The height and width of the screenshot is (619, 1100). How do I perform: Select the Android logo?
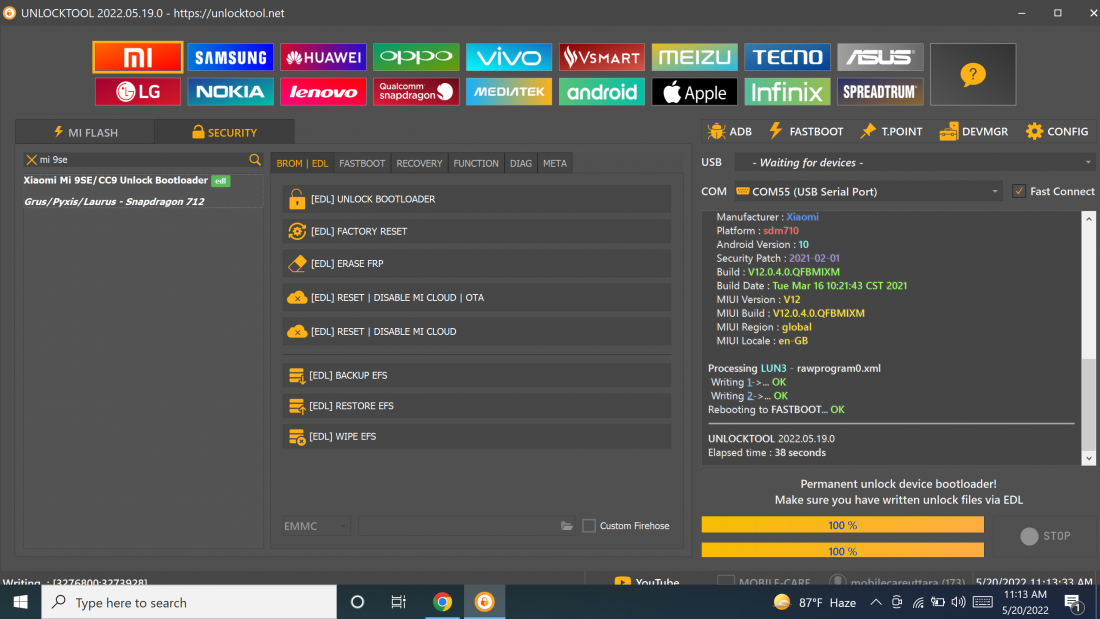(x=602, y=92)
